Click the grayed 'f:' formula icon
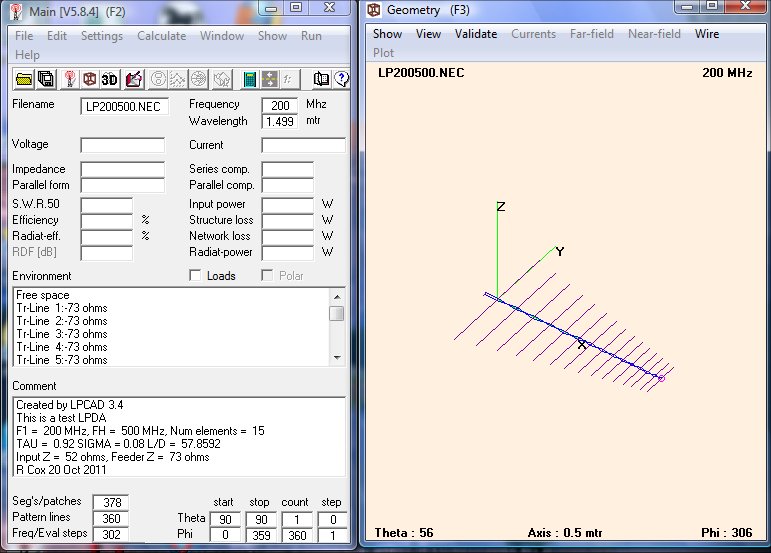 tap(289, 79)
